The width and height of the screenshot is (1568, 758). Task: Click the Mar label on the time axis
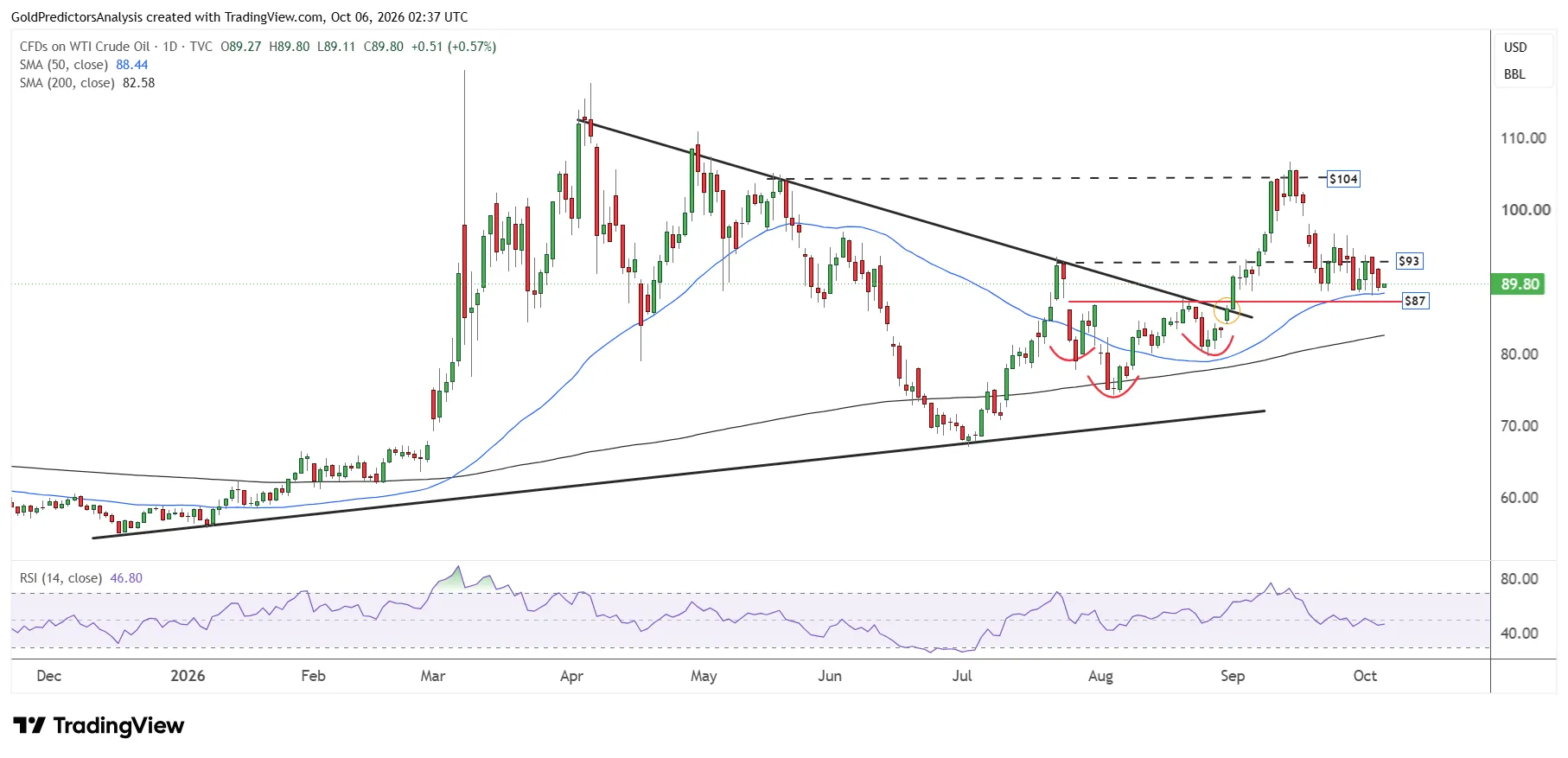click(433, 676)
